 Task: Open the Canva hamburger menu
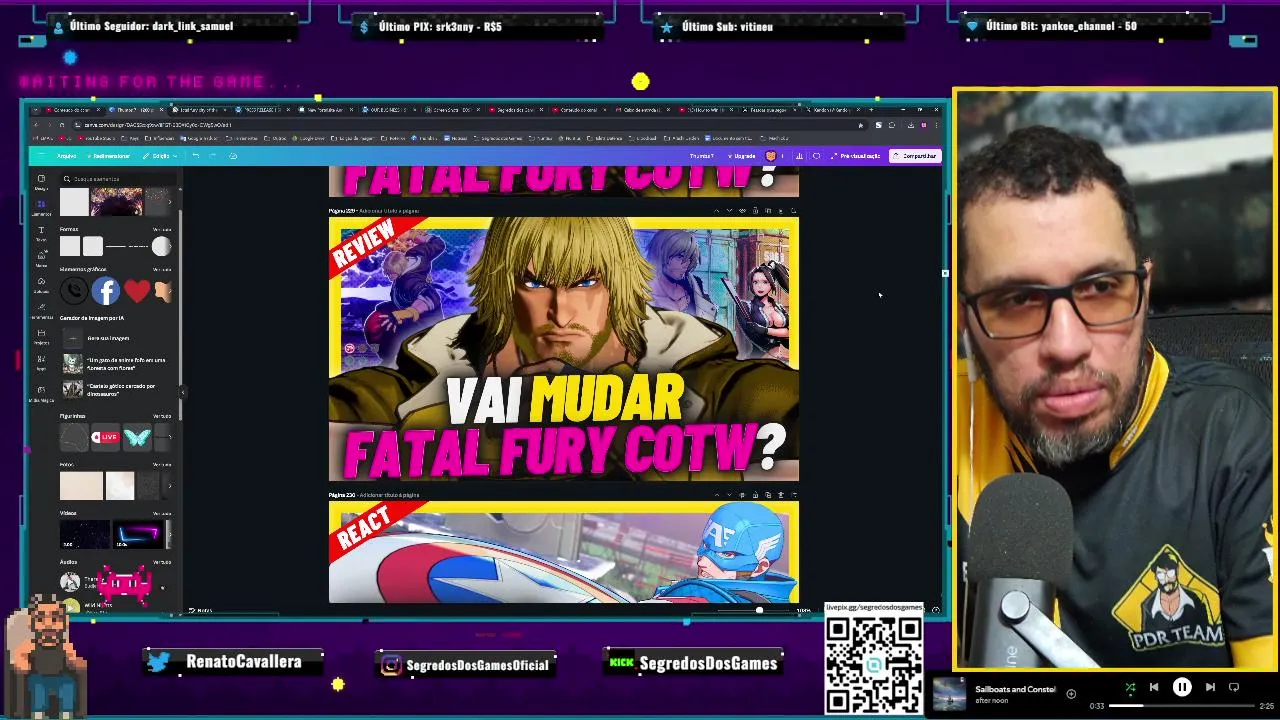[41, 156]
